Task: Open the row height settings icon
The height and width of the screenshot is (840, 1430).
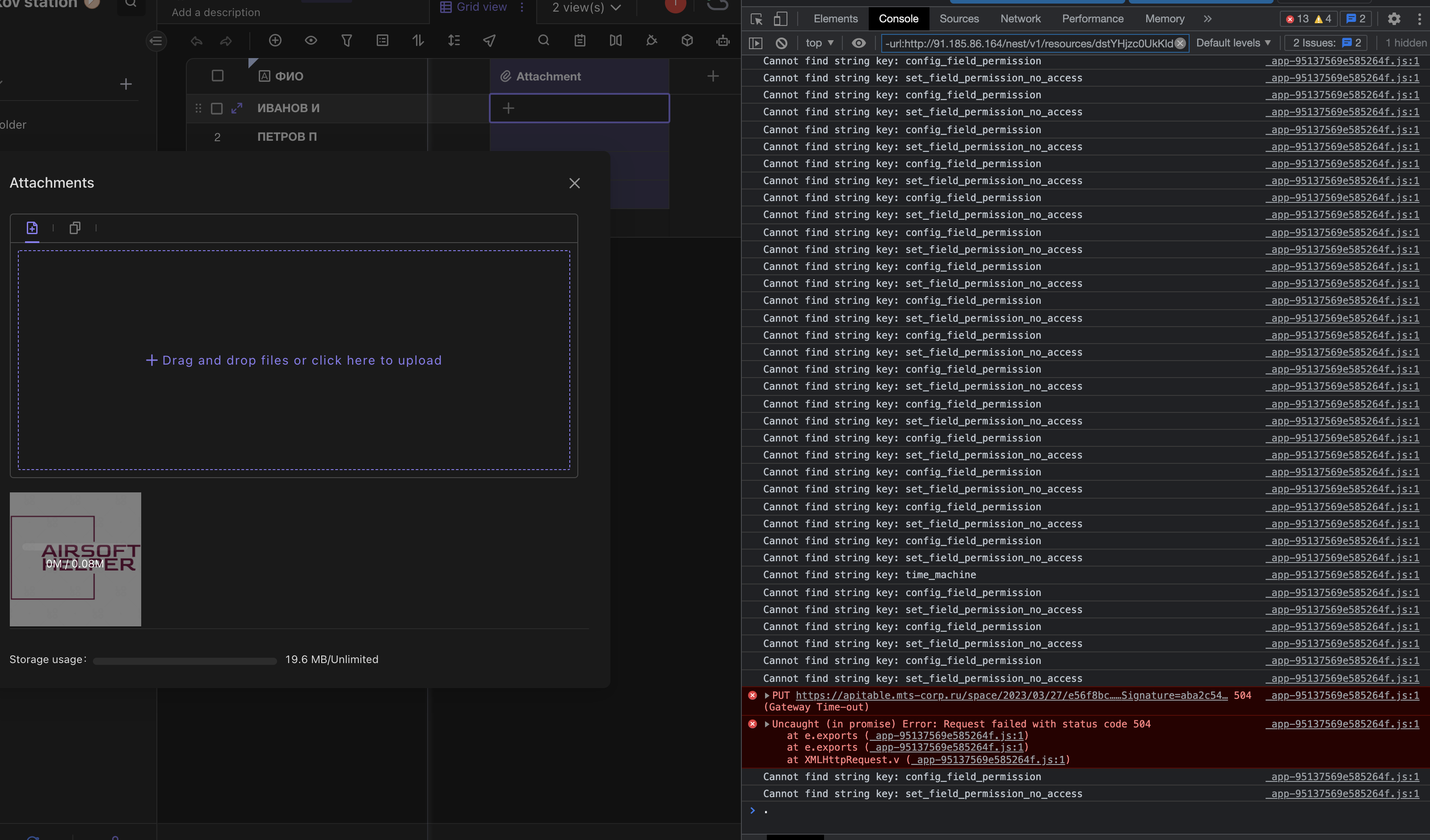Action: 454,41
